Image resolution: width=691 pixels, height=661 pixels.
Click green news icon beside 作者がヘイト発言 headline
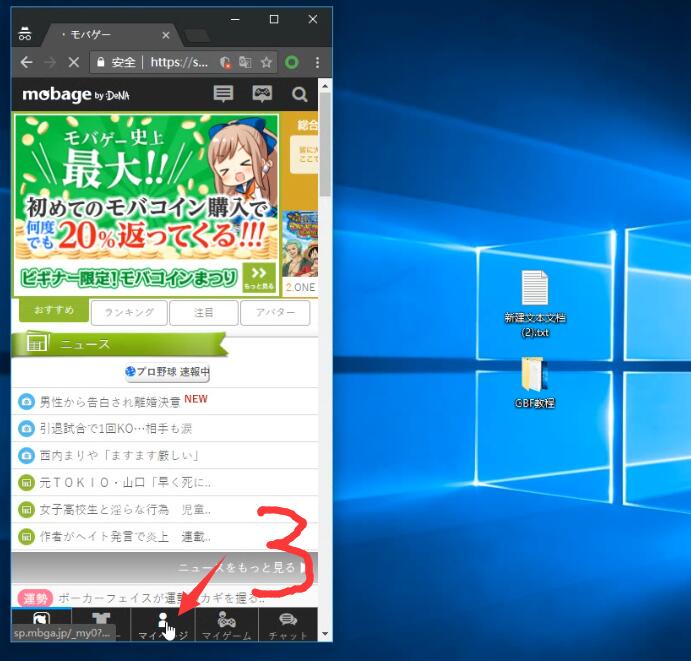[26, 537]
